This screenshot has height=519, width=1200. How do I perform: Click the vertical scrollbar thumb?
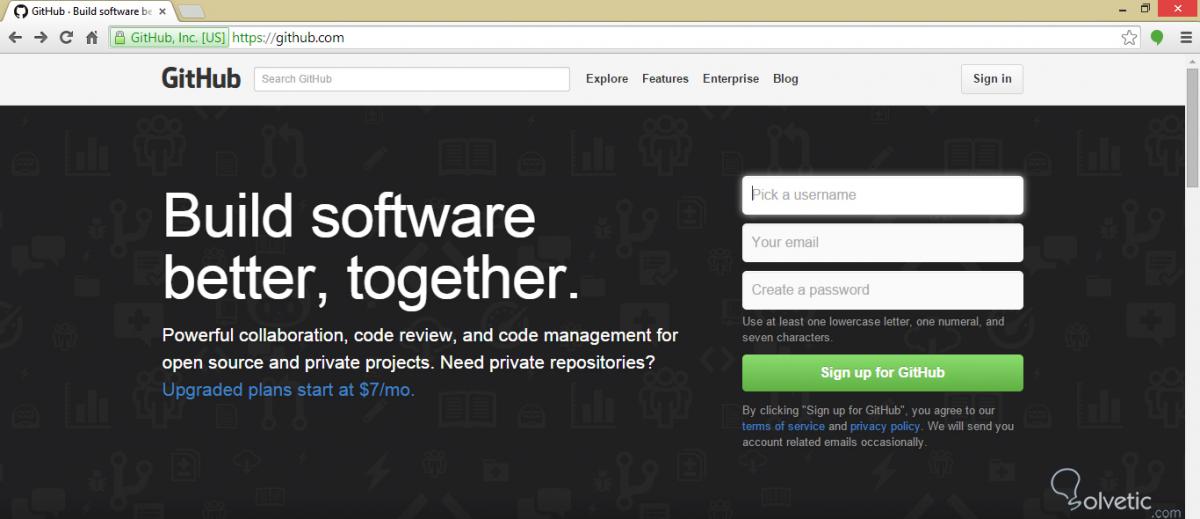coord(1192,128)
